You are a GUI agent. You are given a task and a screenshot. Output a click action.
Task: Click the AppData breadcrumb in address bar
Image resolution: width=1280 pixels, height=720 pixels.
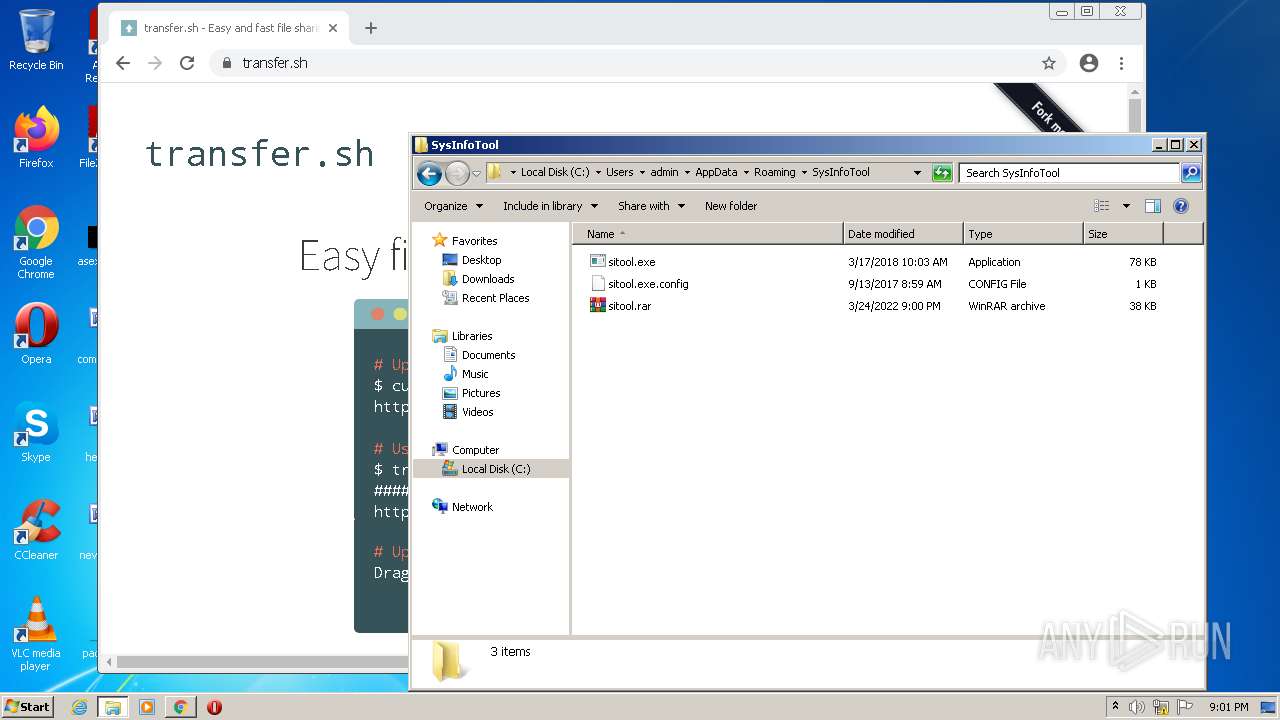[x=716, y=172]
